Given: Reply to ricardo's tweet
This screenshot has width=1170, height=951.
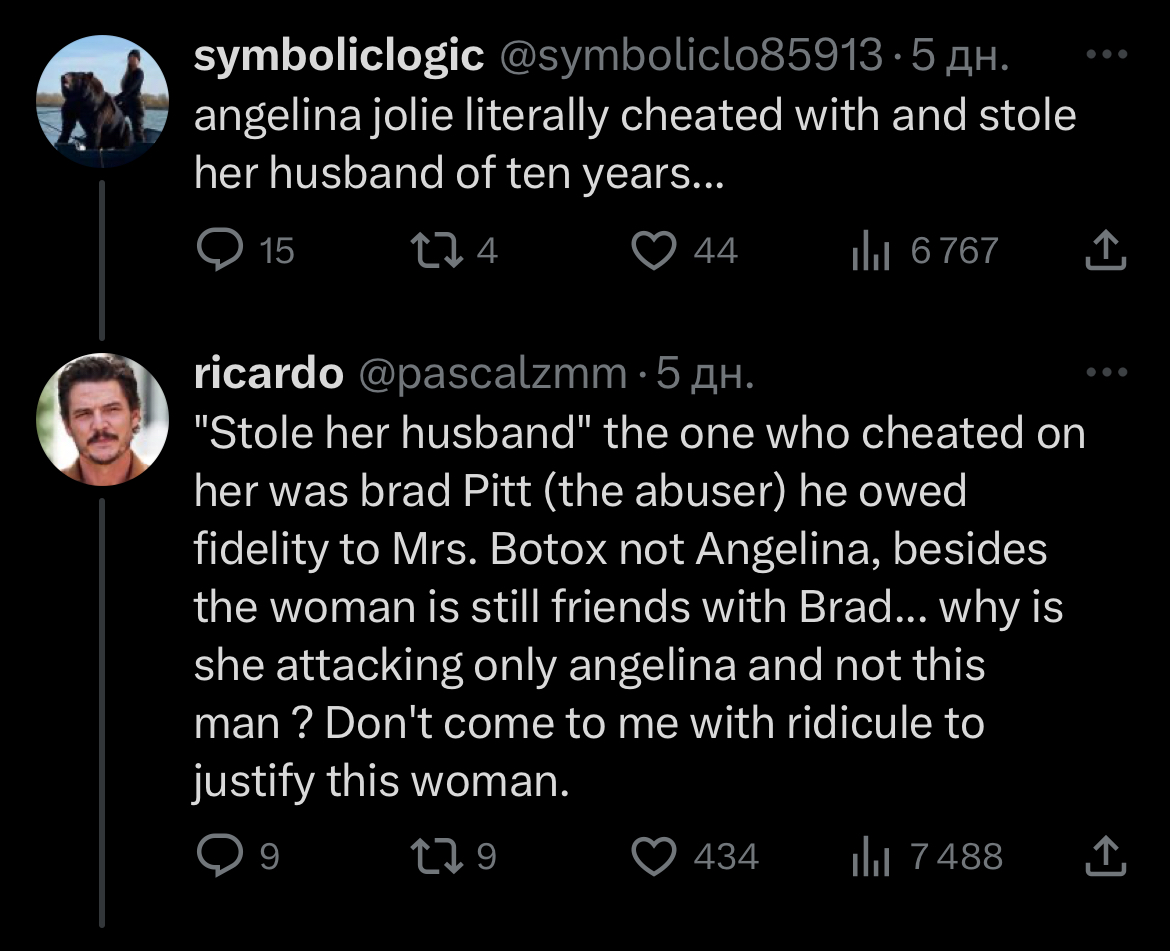Looking at the screenshot, I should tap(216, 856).
